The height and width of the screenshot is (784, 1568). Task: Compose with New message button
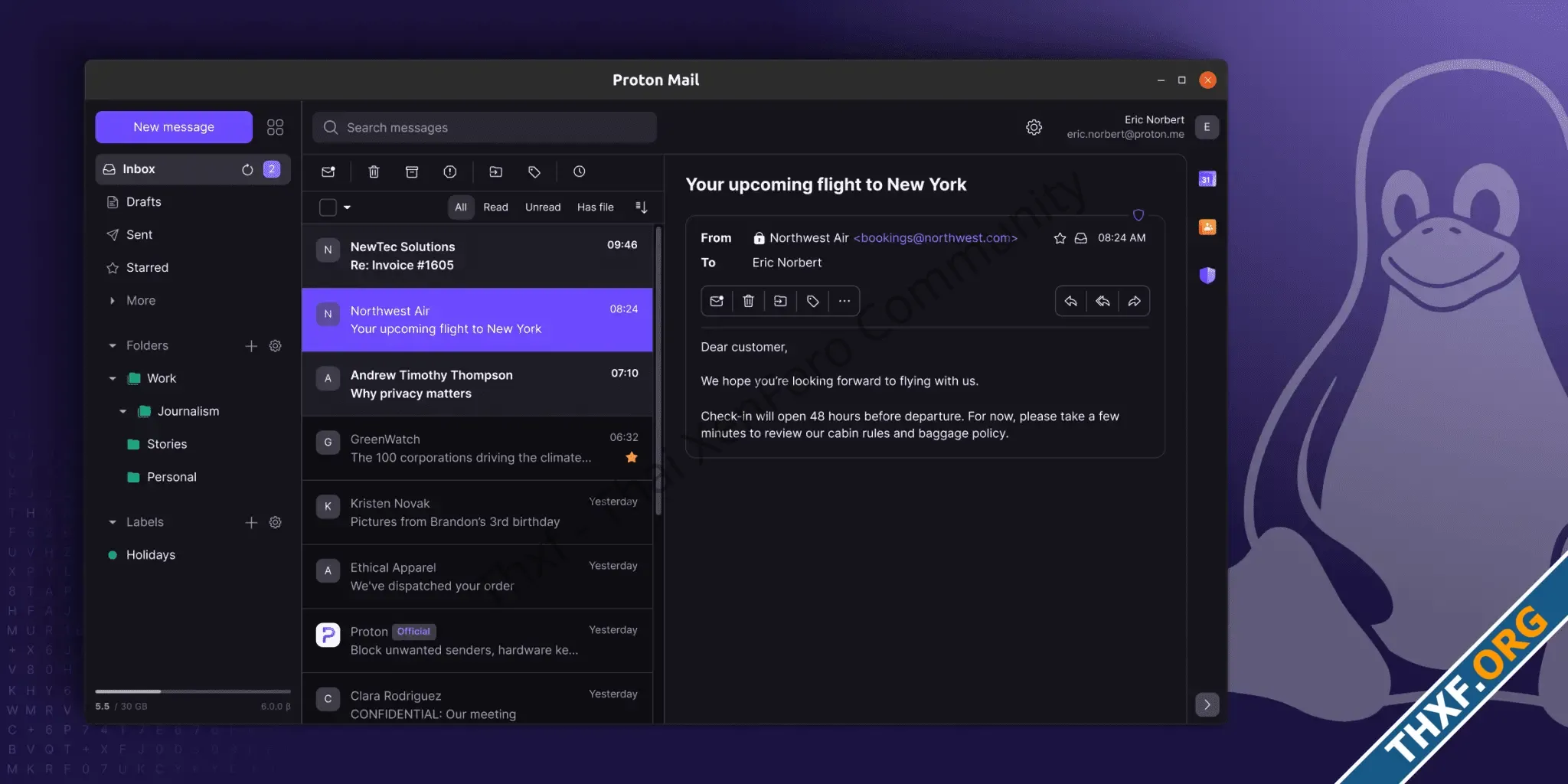tap(174, 127)
